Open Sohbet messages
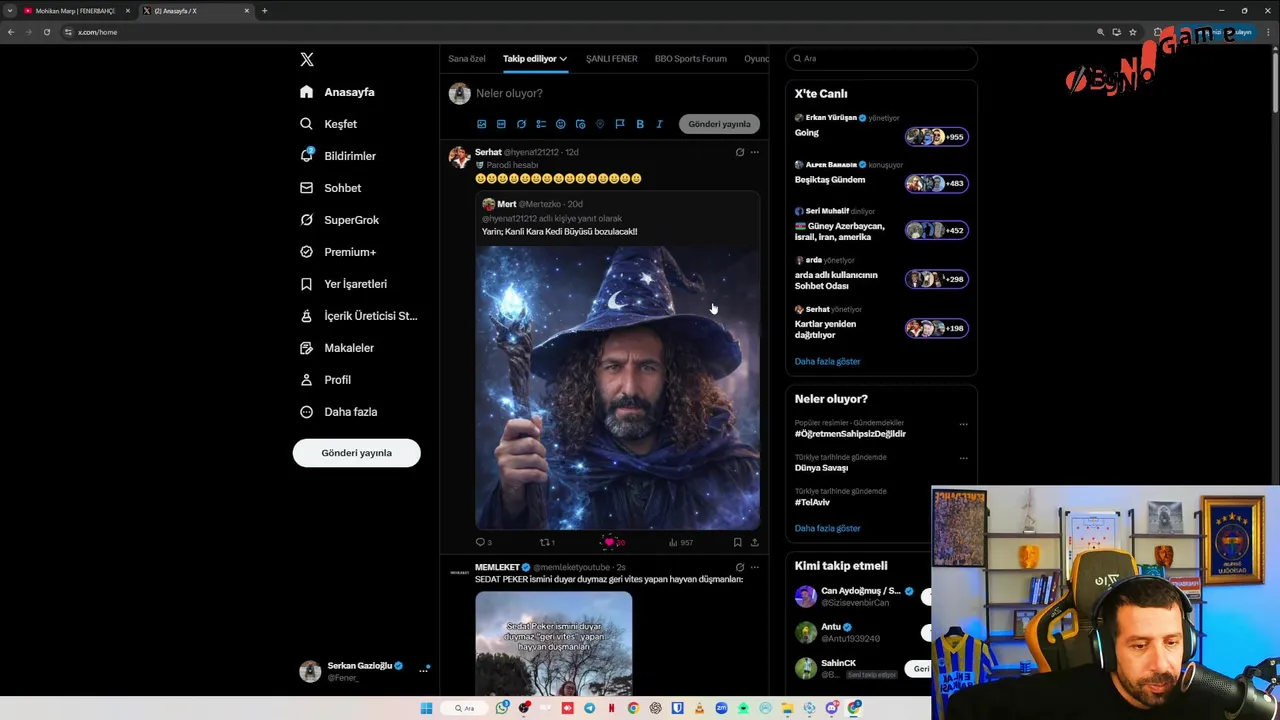1280x720 pixels. (x=330, y=188)
